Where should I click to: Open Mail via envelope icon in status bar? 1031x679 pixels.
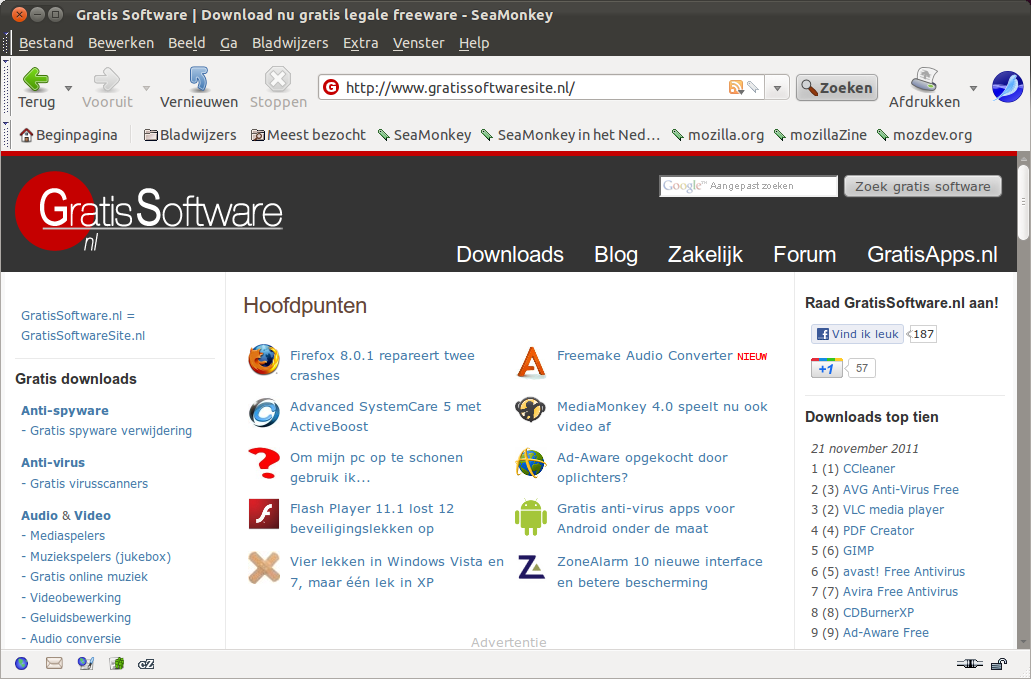coord(54,663)
